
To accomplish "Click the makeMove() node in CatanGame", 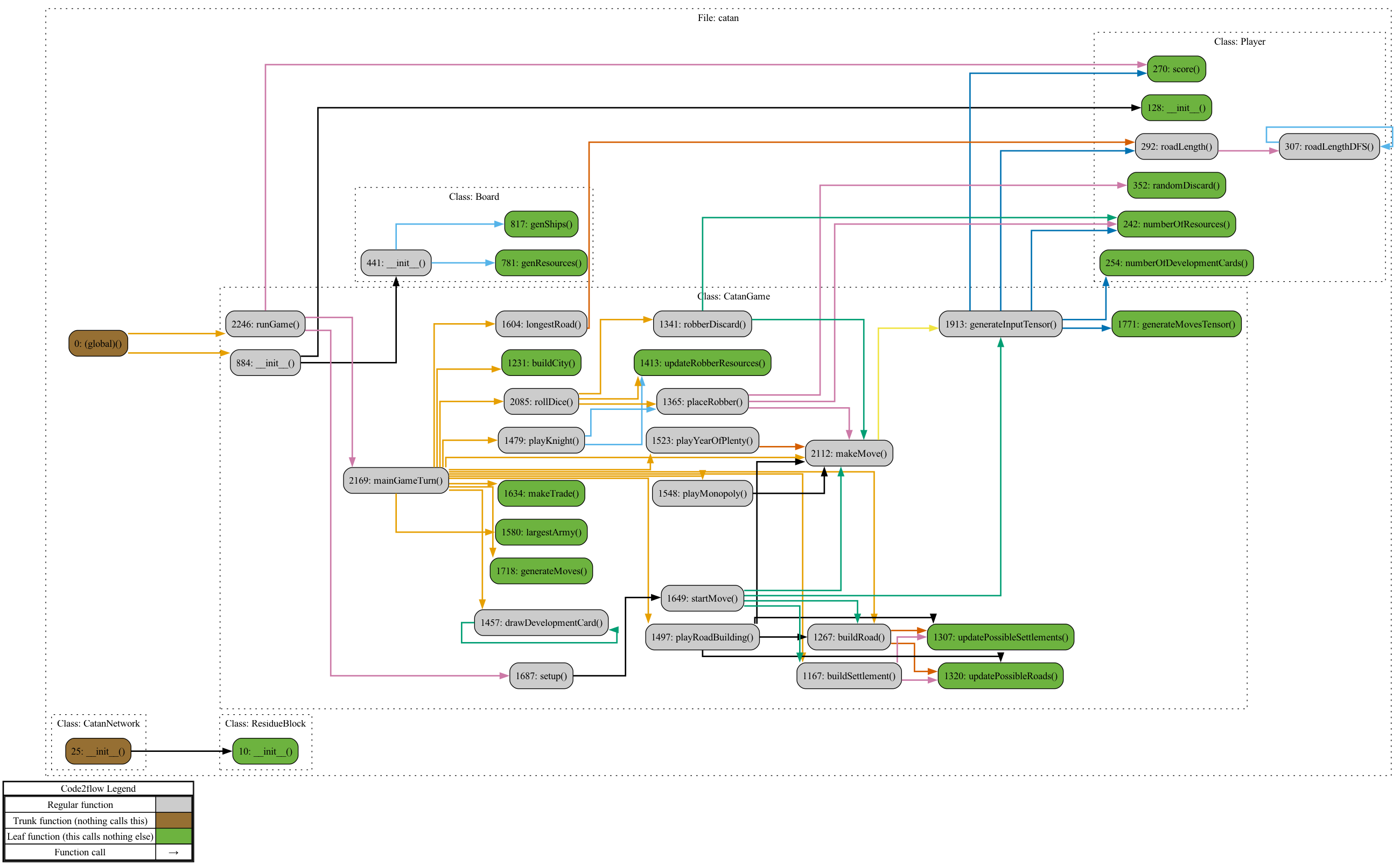I will [x=848, y=453].
